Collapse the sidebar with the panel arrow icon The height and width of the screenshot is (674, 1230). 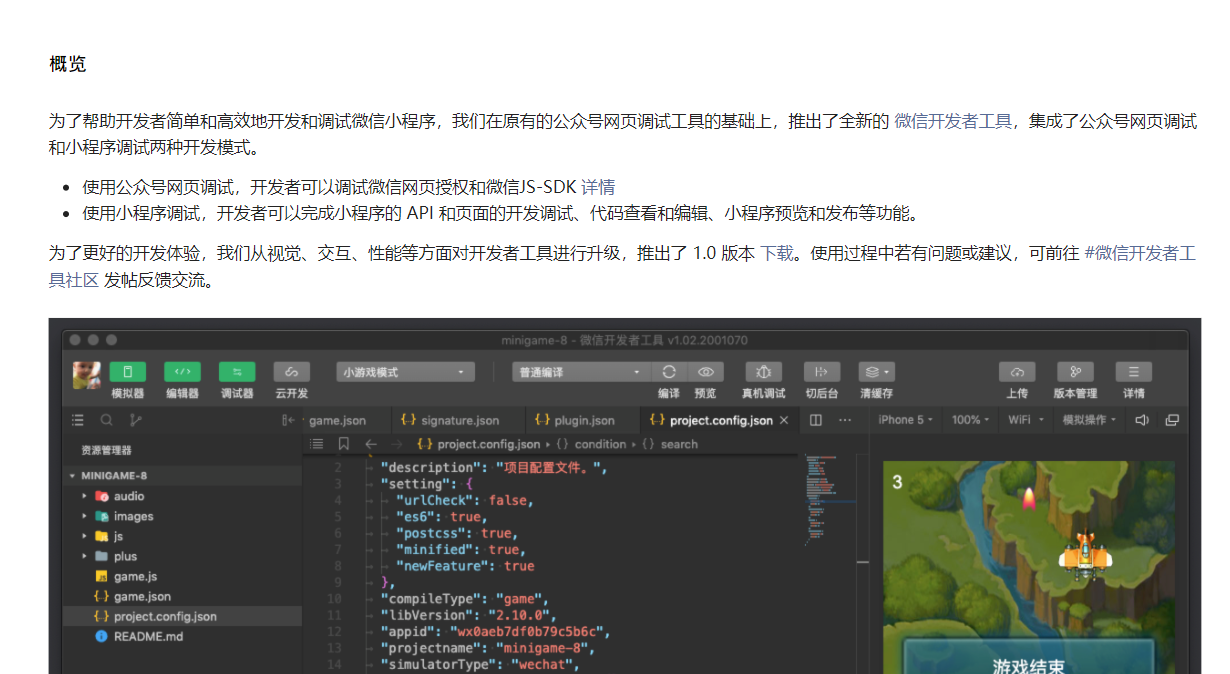click(x=288, y=420)
